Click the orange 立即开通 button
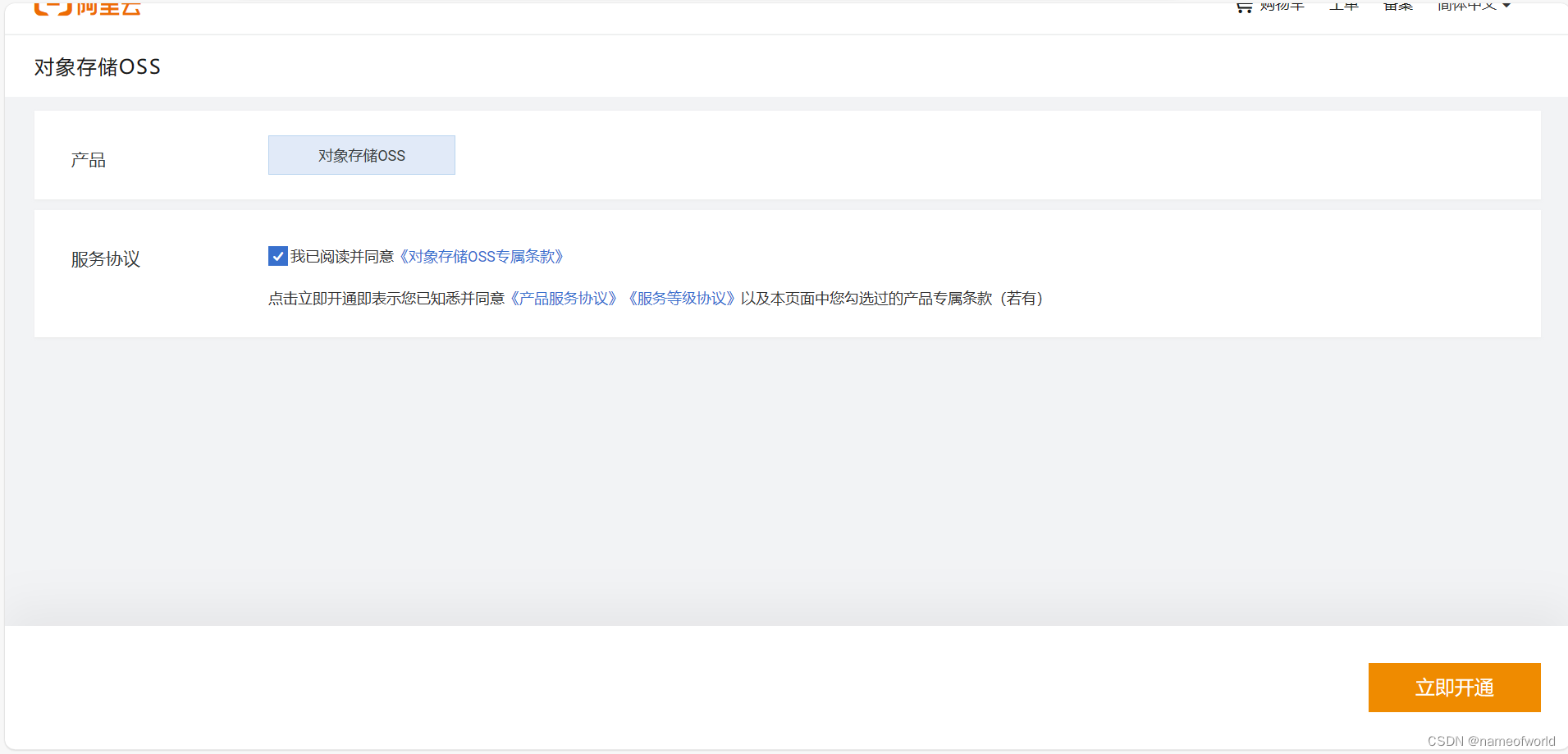 [x=1454, y=688]
